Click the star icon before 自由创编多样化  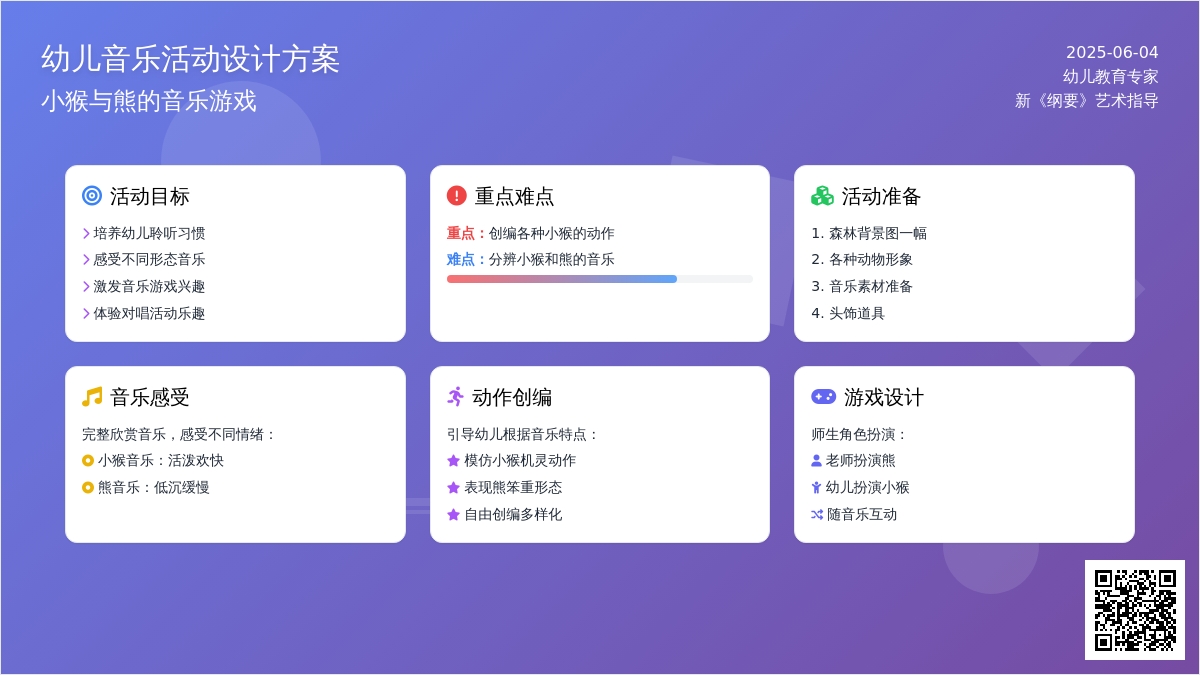(453, 515)
